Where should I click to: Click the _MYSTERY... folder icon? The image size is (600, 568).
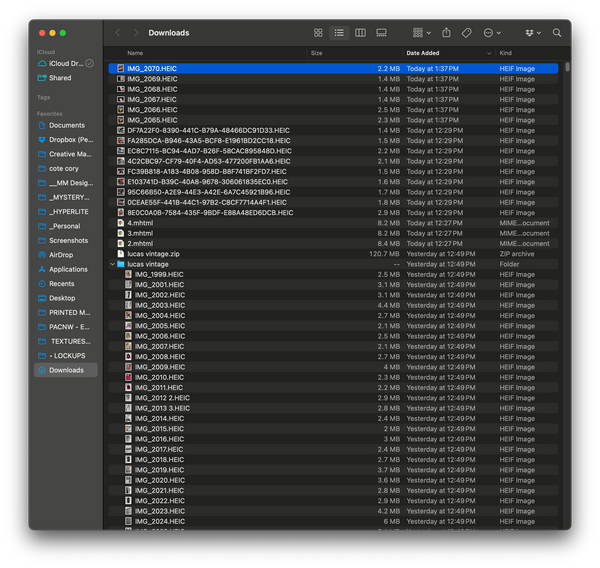tap(42, 197)
